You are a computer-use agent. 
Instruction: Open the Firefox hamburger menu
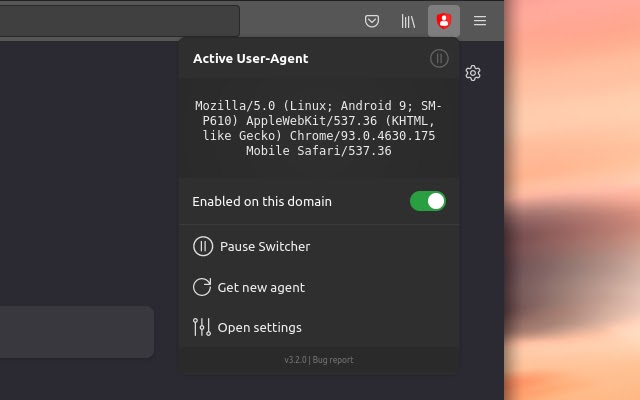[480, 20]
